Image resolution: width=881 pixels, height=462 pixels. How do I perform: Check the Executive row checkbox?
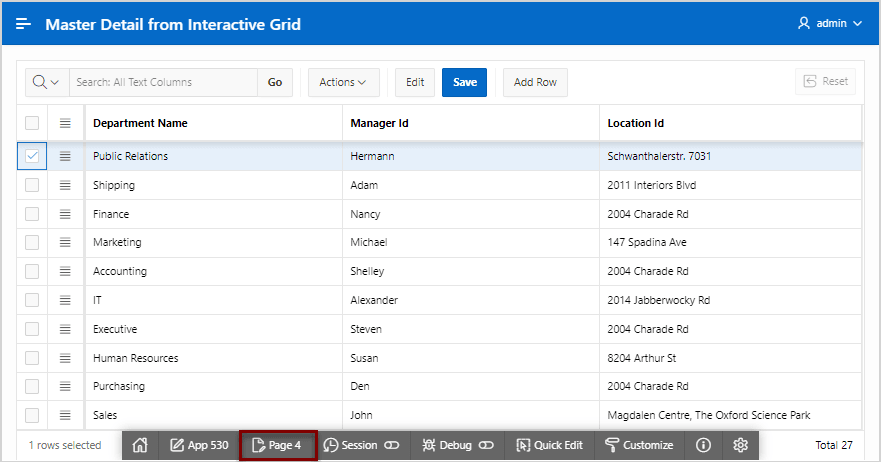pyautogui.click(x=32, y=329)
